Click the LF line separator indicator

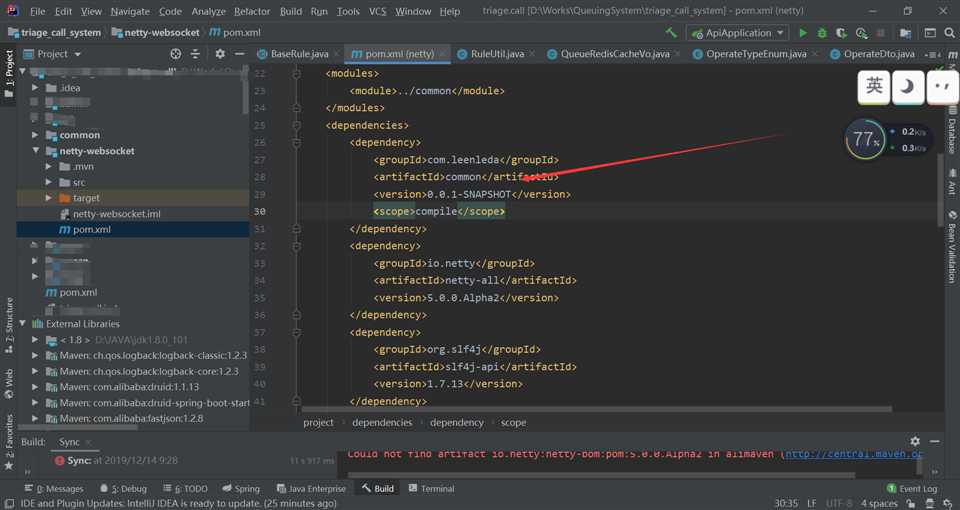[x=811, y=503]
